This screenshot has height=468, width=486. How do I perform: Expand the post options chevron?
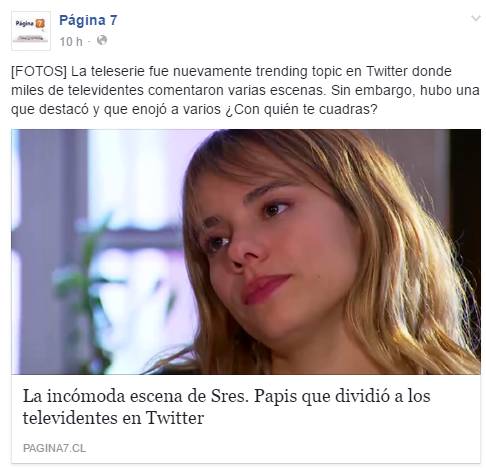click(475, 18)
